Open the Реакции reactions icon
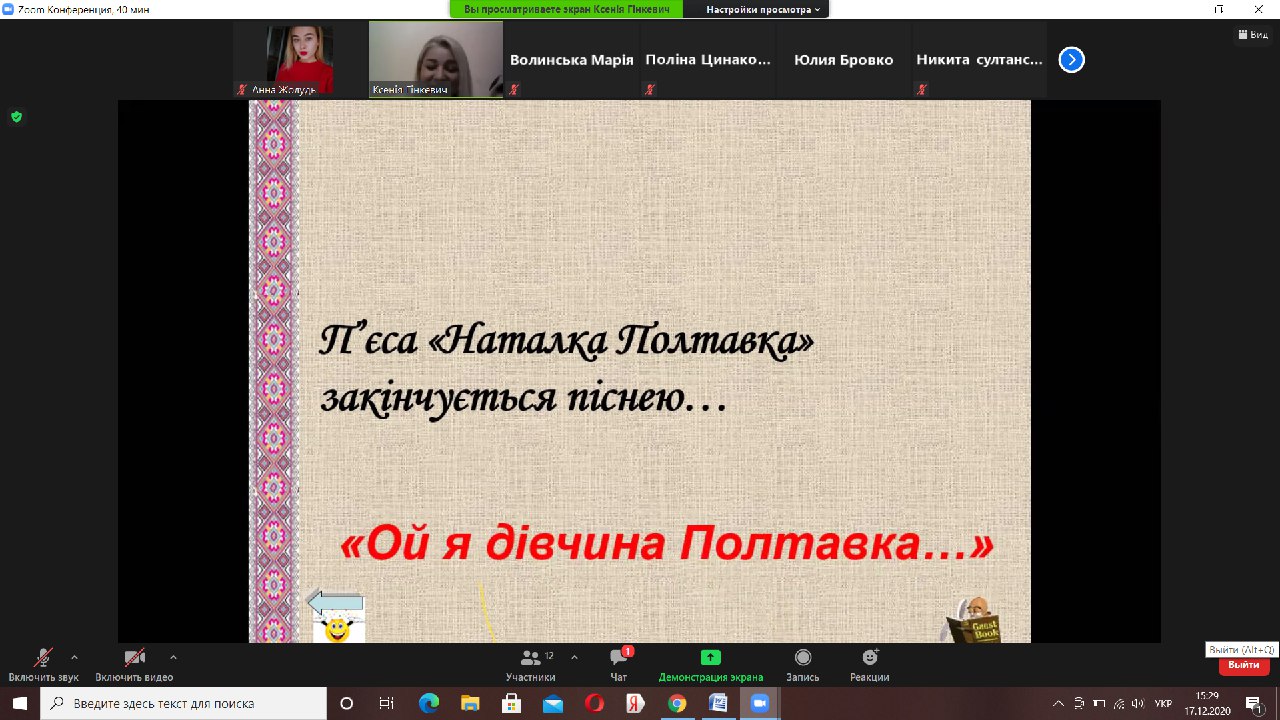This screenshot has width=1280, height=720. pyautogui.click(x=870, y=657)
